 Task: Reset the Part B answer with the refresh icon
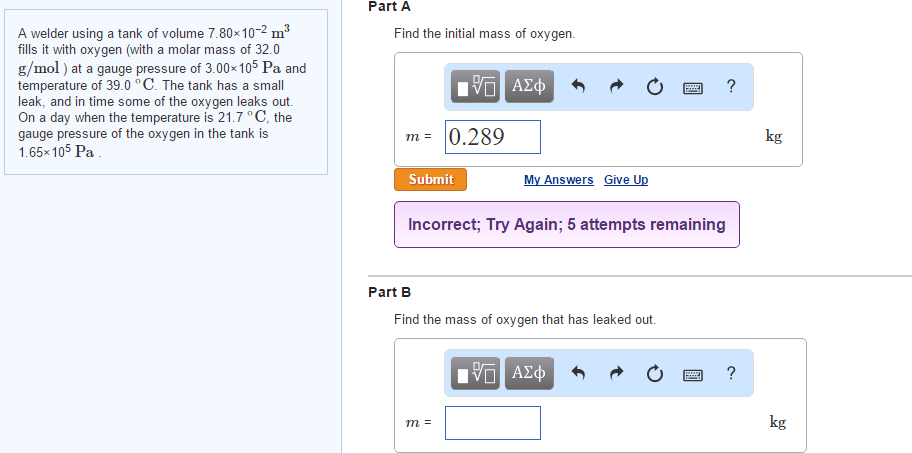[654, 373]
